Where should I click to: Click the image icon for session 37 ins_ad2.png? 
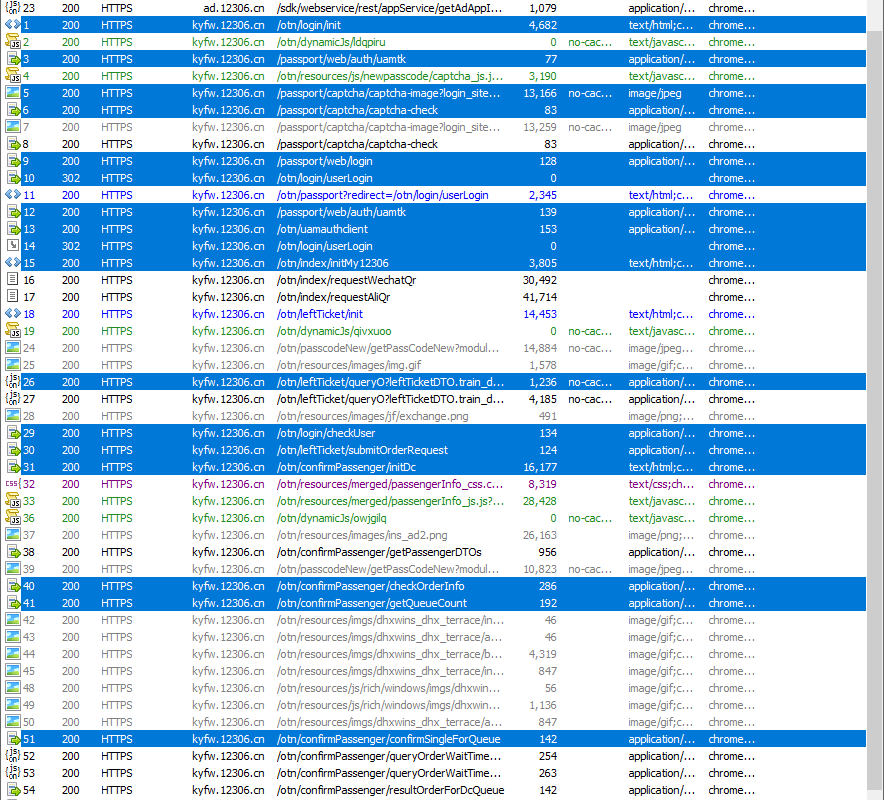coord(12,534)
